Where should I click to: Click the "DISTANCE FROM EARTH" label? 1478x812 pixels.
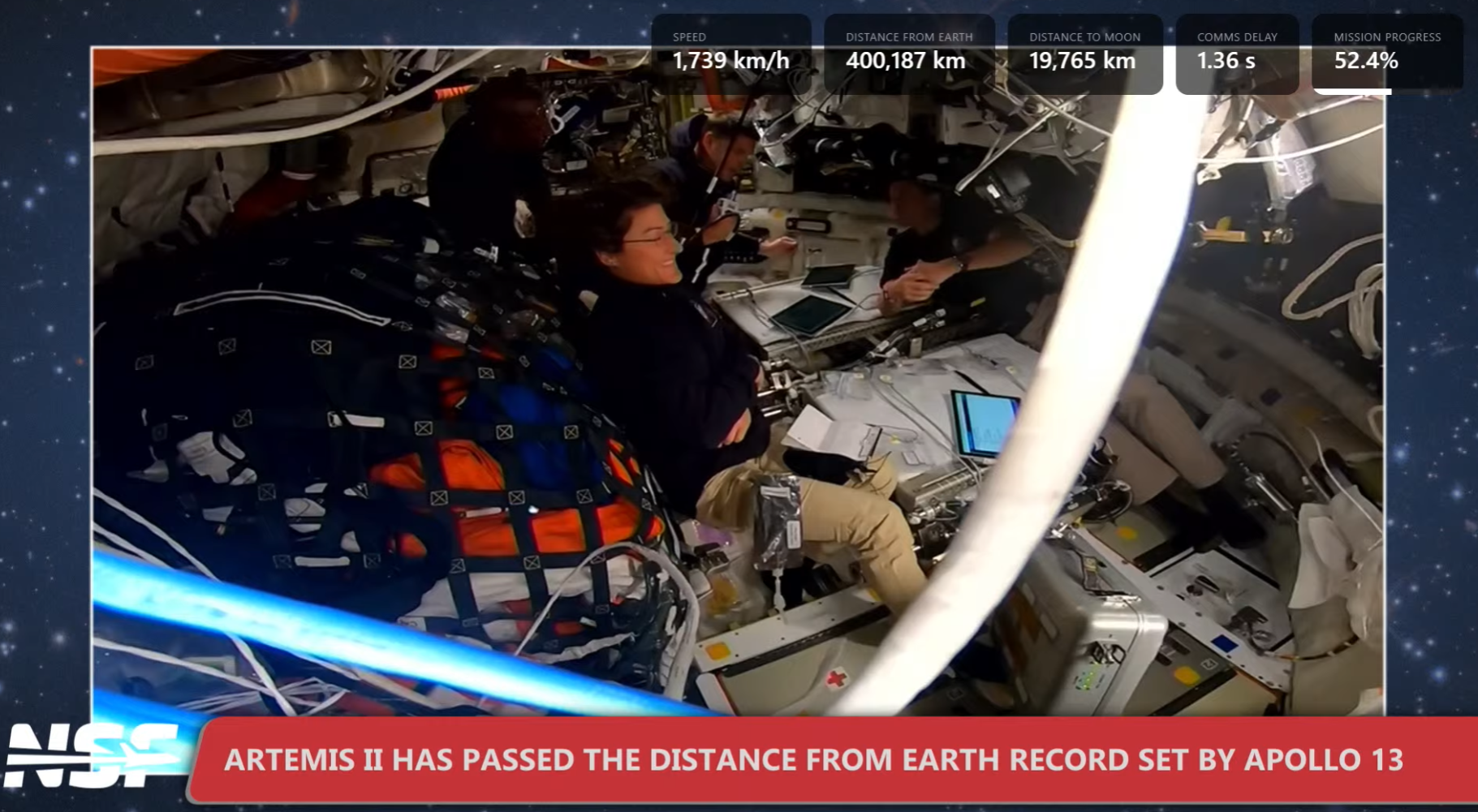909,37
